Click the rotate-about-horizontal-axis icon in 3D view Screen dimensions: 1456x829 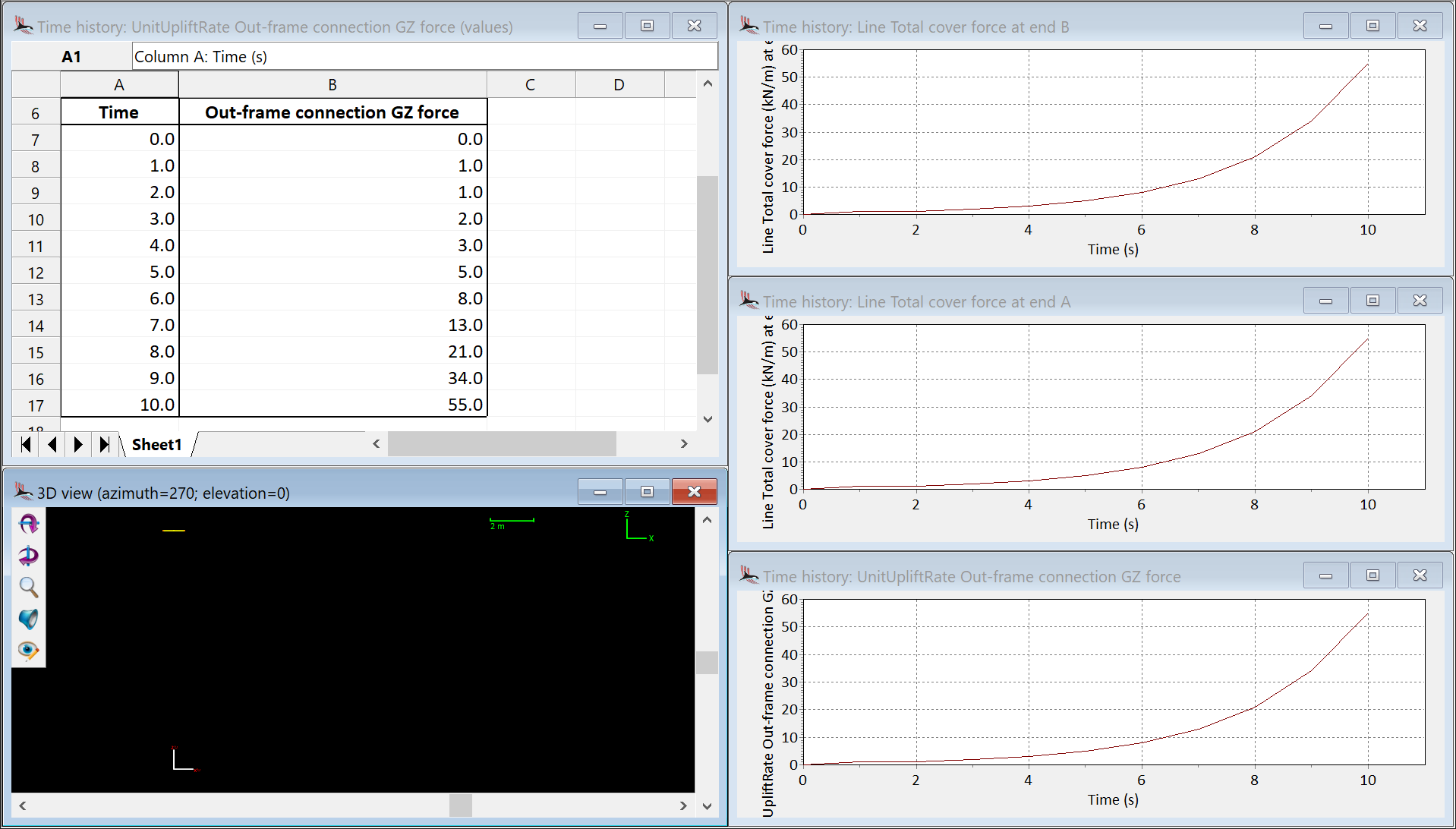coord(29,524)
